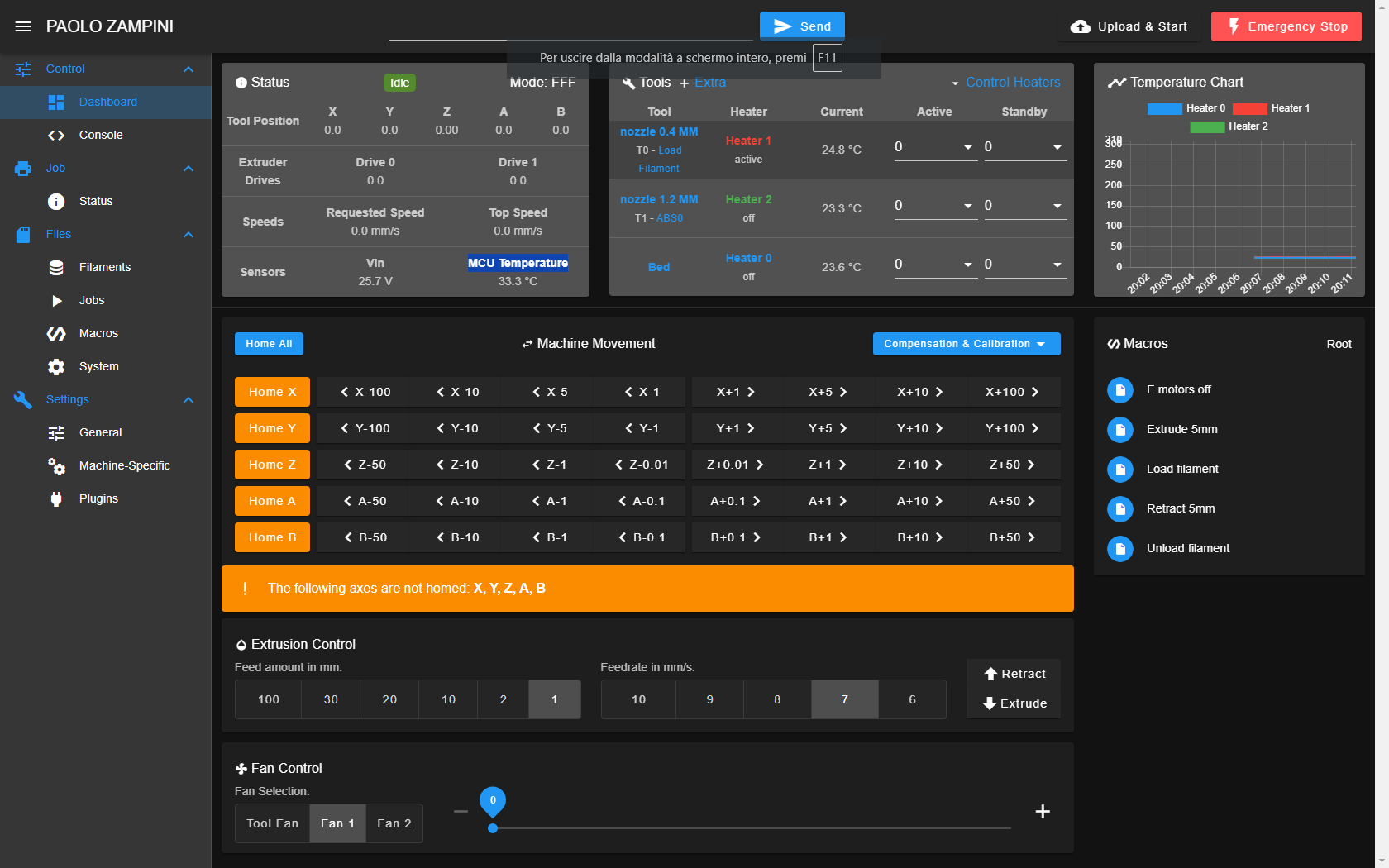The width and height of the screenshot is (1389, 868).
Task: Toggle Heater 2 green legend swatch
Action: pyautogui.click(x=1207, y=126)
